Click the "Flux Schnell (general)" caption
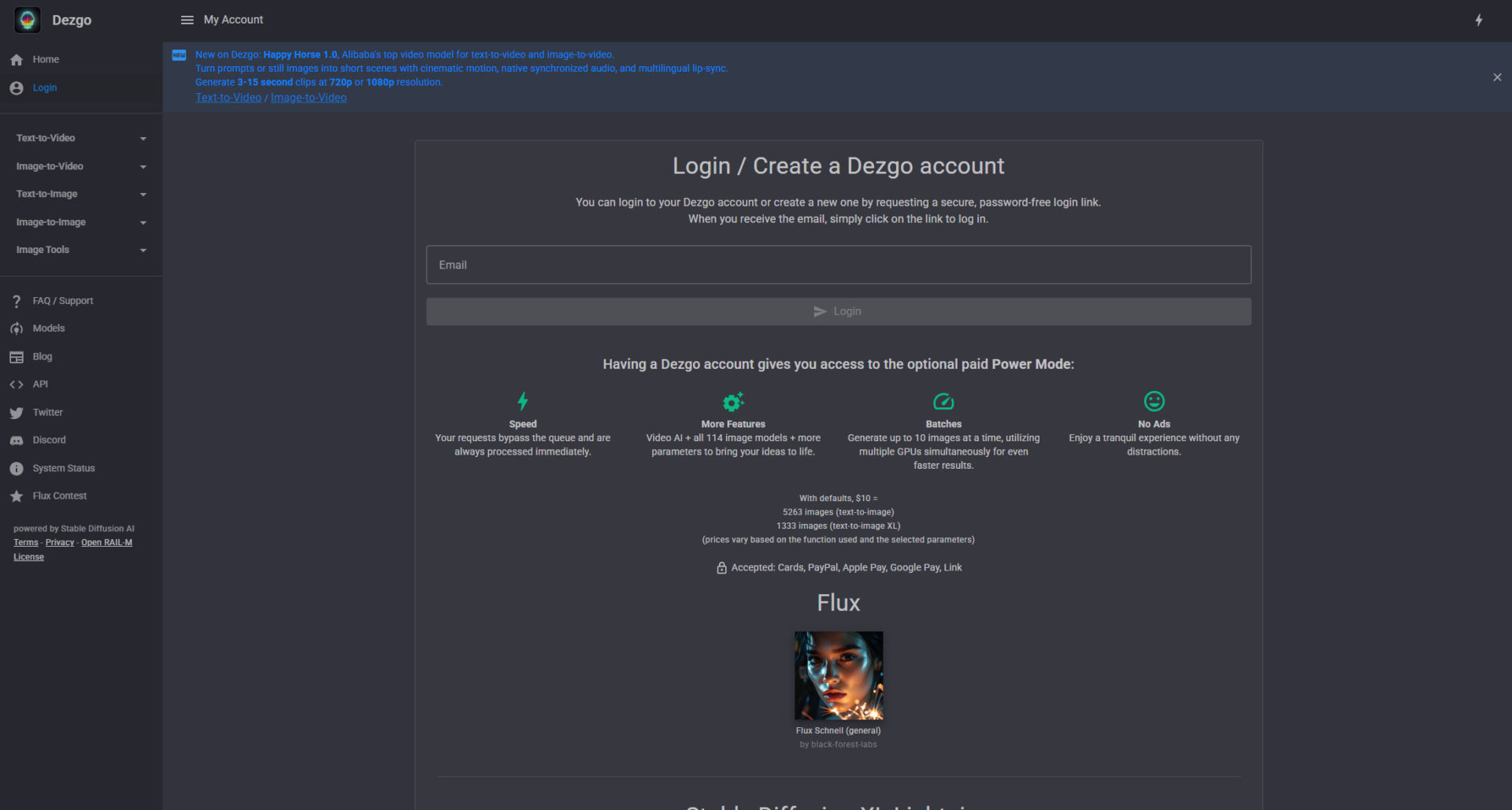Image resolution: width=1512 pixels, height=810 pixels. [838, 731]
